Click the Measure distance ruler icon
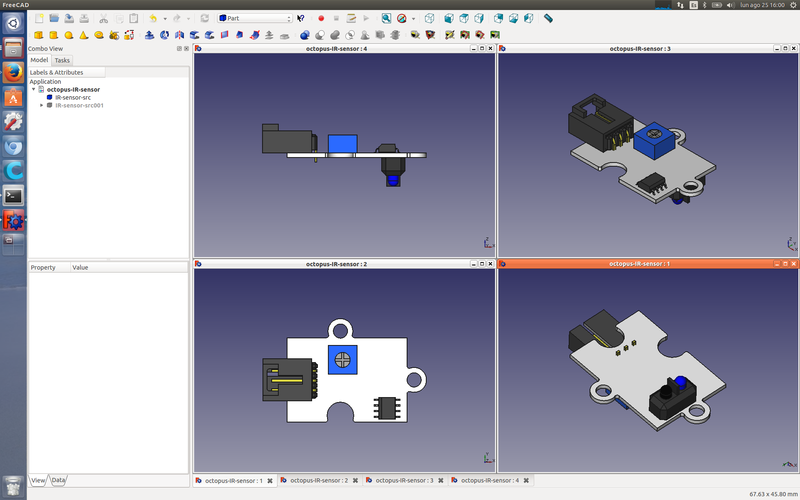The width and height of the screenshot is (800, 500). (x=548, y=18)
